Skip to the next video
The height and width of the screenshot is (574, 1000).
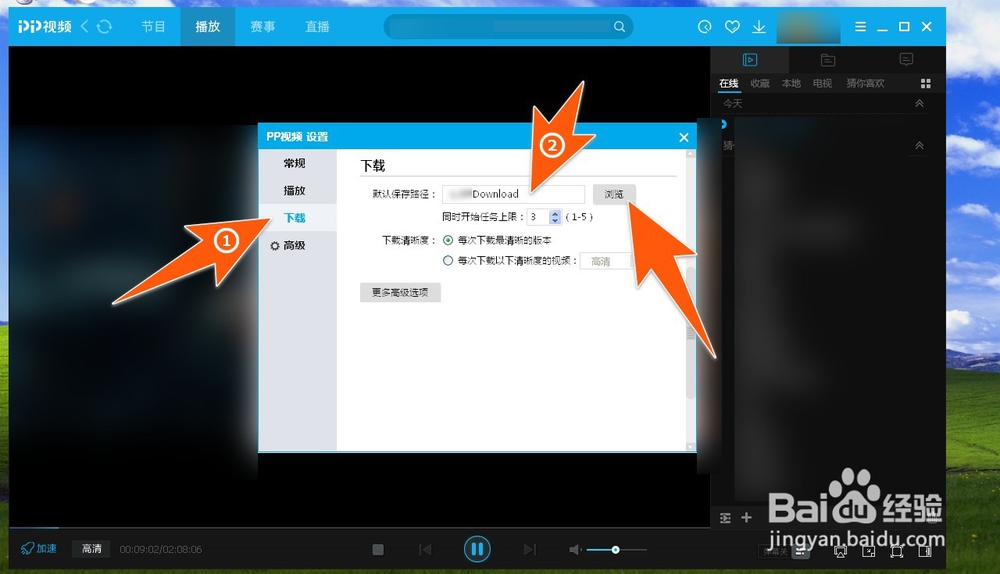pyautogui.click(x=529, y=549)
